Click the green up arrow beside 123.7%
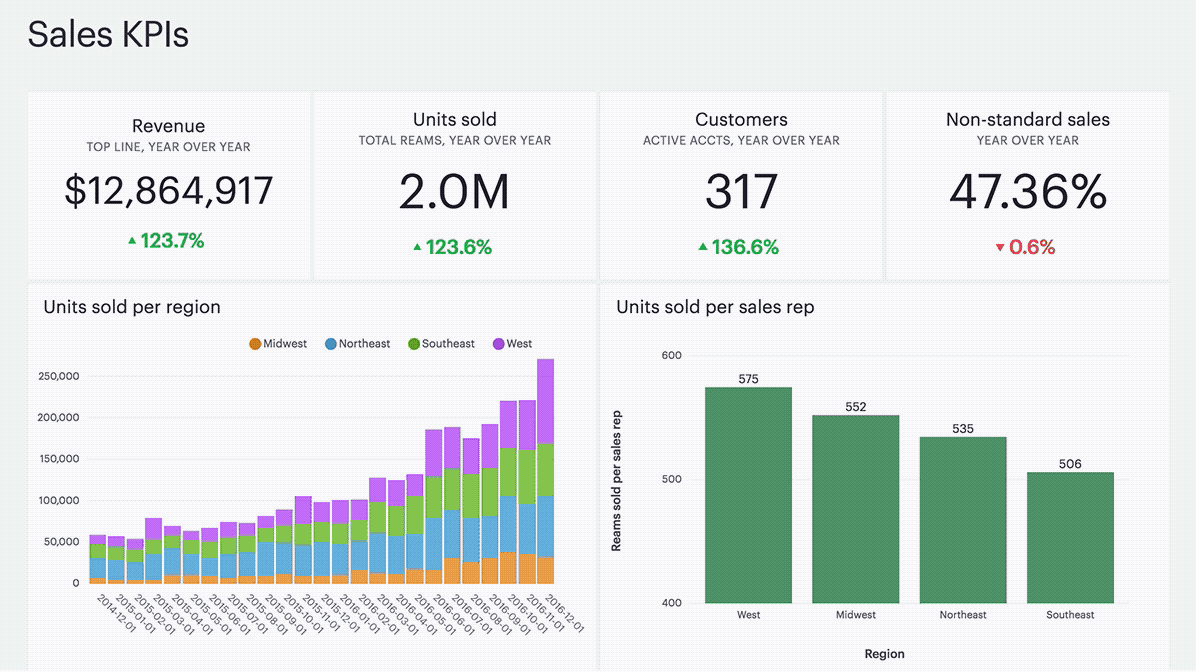This screenshot has width=1196, height=672. 132,241
